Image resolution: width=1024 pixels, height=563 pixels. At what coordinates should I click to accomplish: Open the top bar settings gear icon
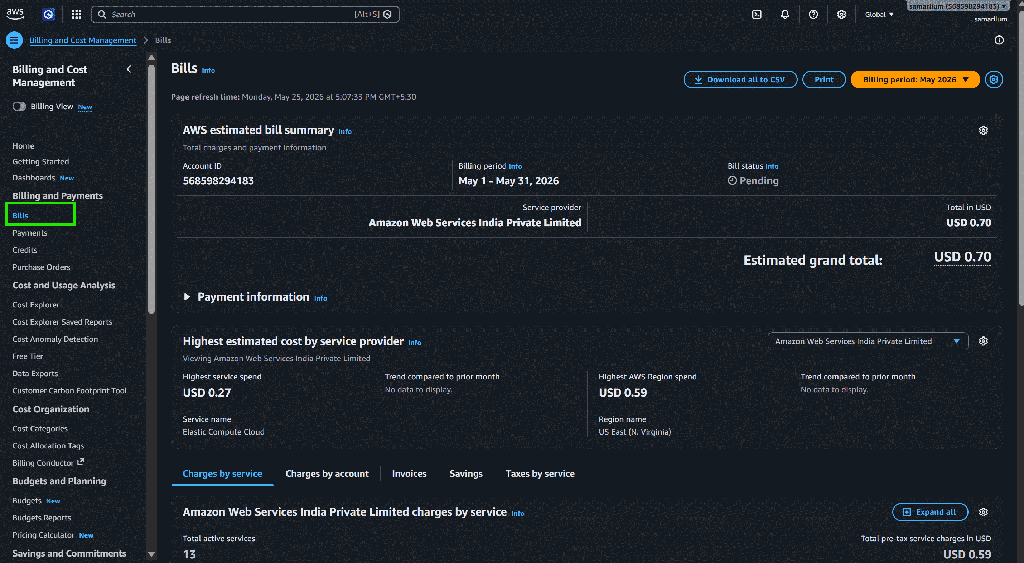click(841, 14)
